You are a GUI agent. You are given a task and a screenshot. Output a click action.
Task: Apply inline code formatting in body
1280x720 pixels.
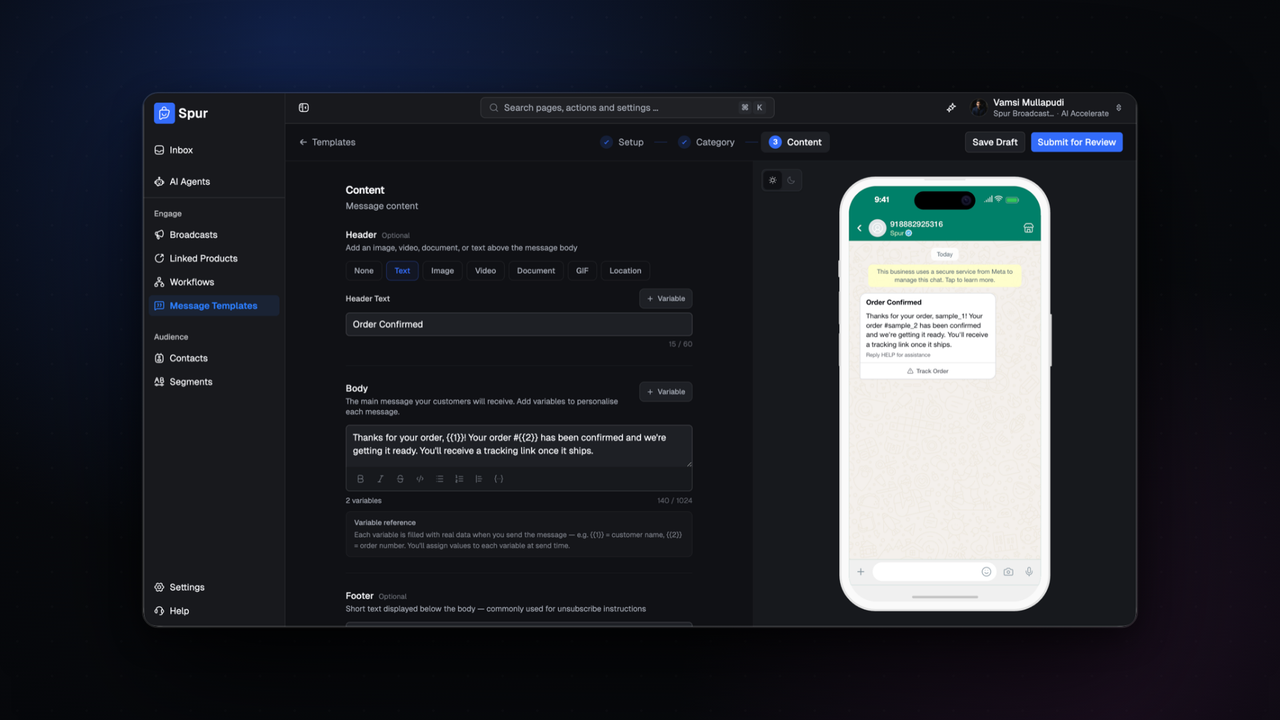[x=420, y=479]
